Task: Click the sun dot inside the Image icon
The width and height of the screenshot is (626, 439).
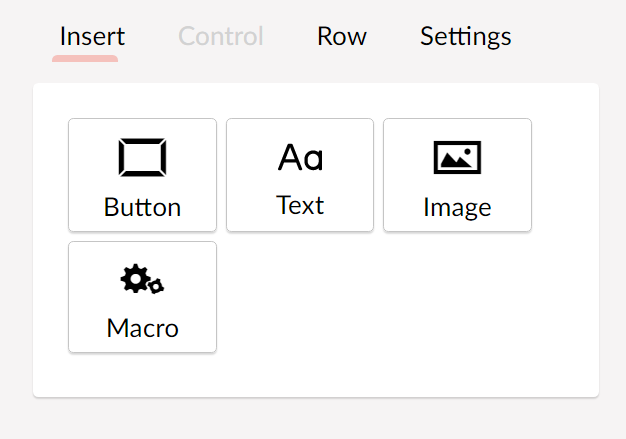Action: pos(468,151)
